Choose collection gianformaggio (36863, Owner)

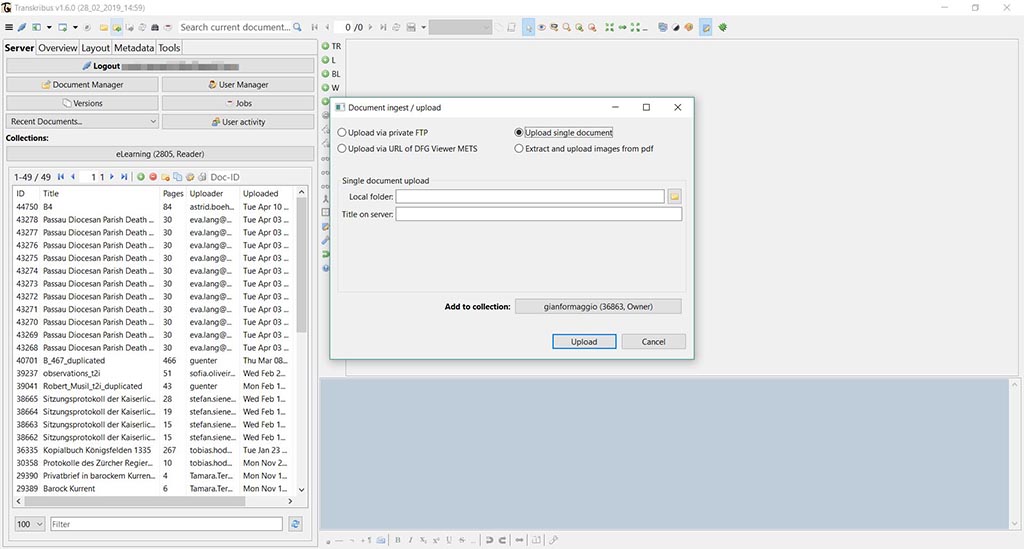pos(598,306)
